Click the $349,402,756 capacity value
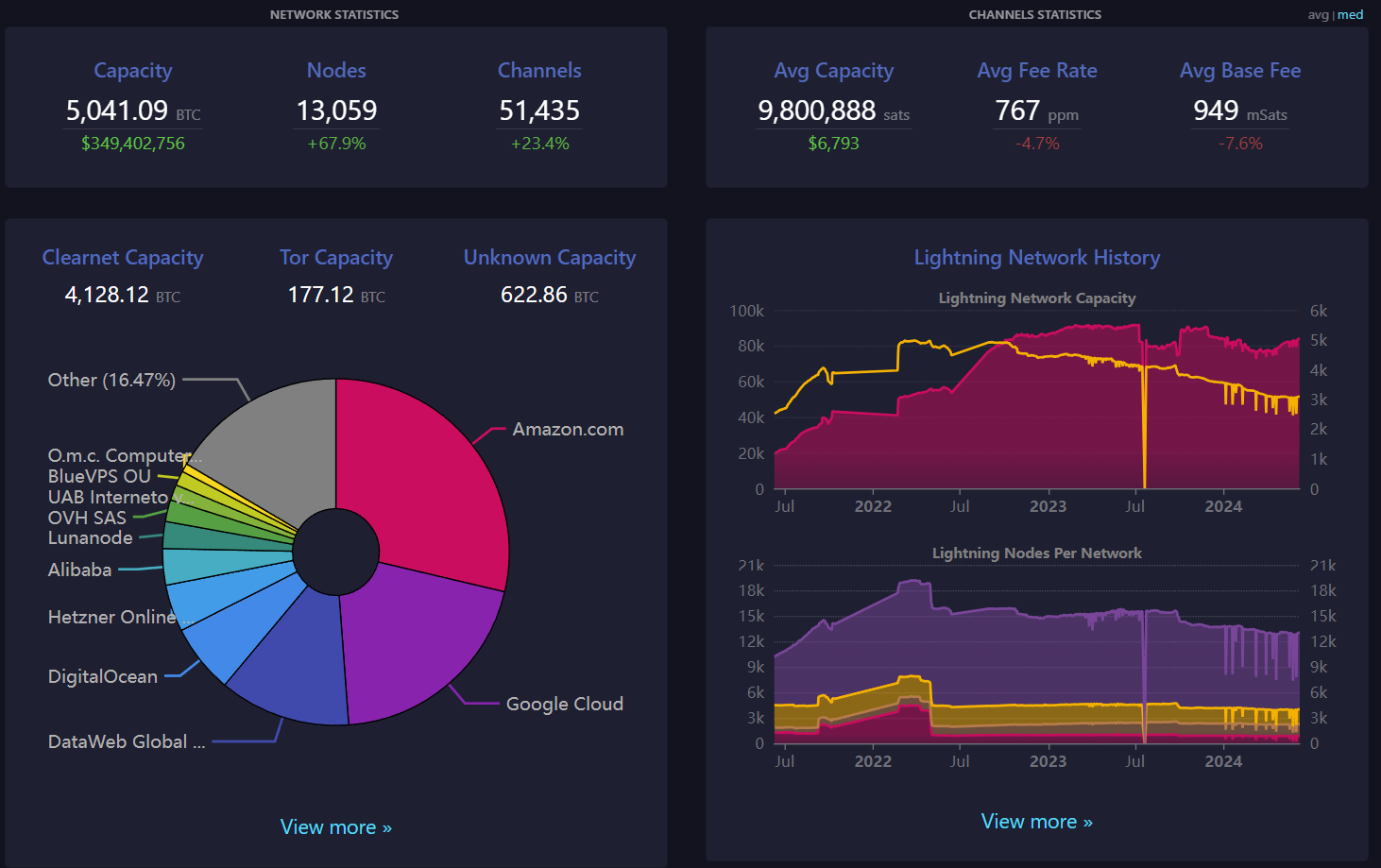1381x868 pixels. pyautogui.click(x=133, y=144)
